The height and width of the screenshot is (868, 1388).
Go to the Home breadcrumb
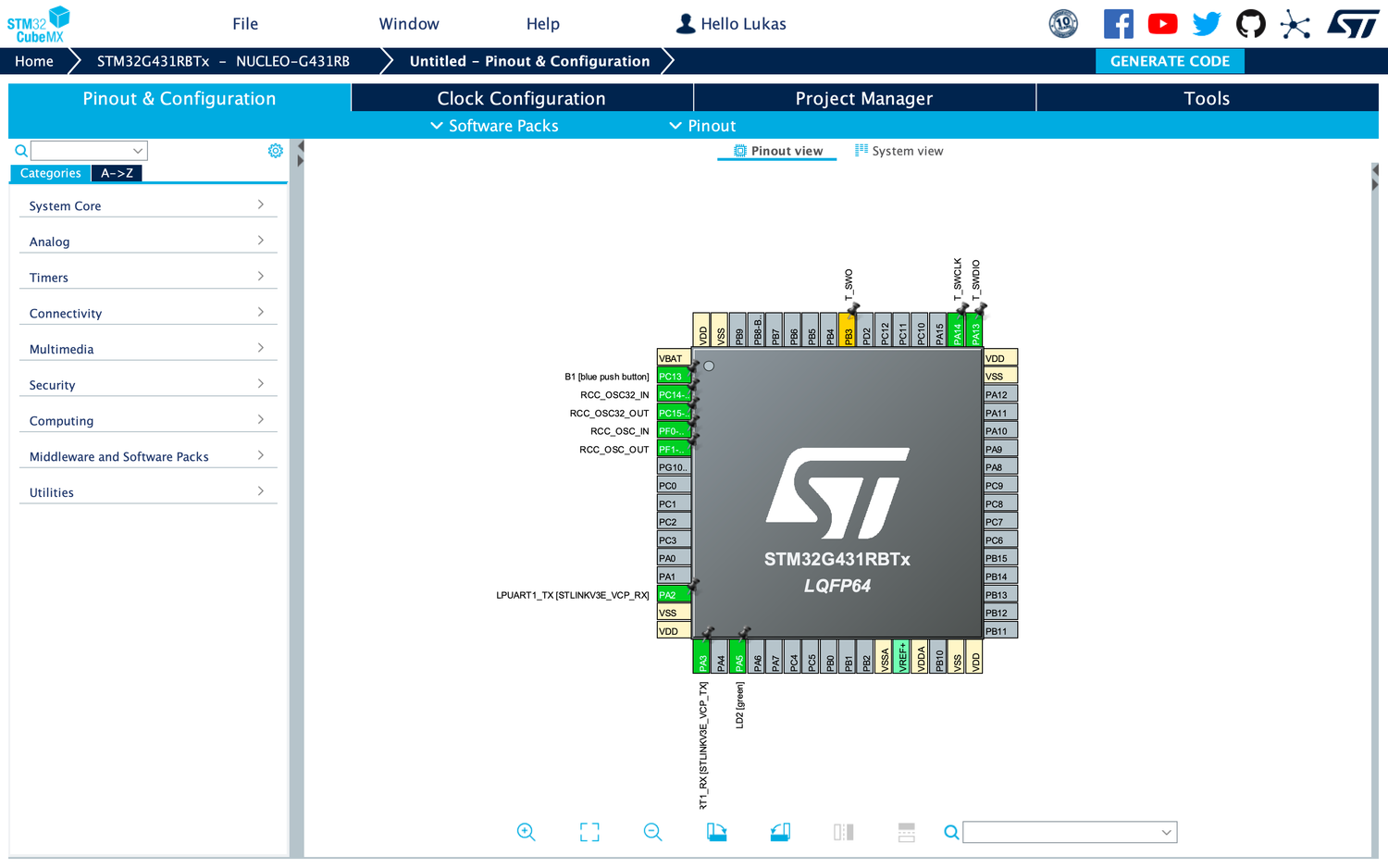click(x=34, y=61)
